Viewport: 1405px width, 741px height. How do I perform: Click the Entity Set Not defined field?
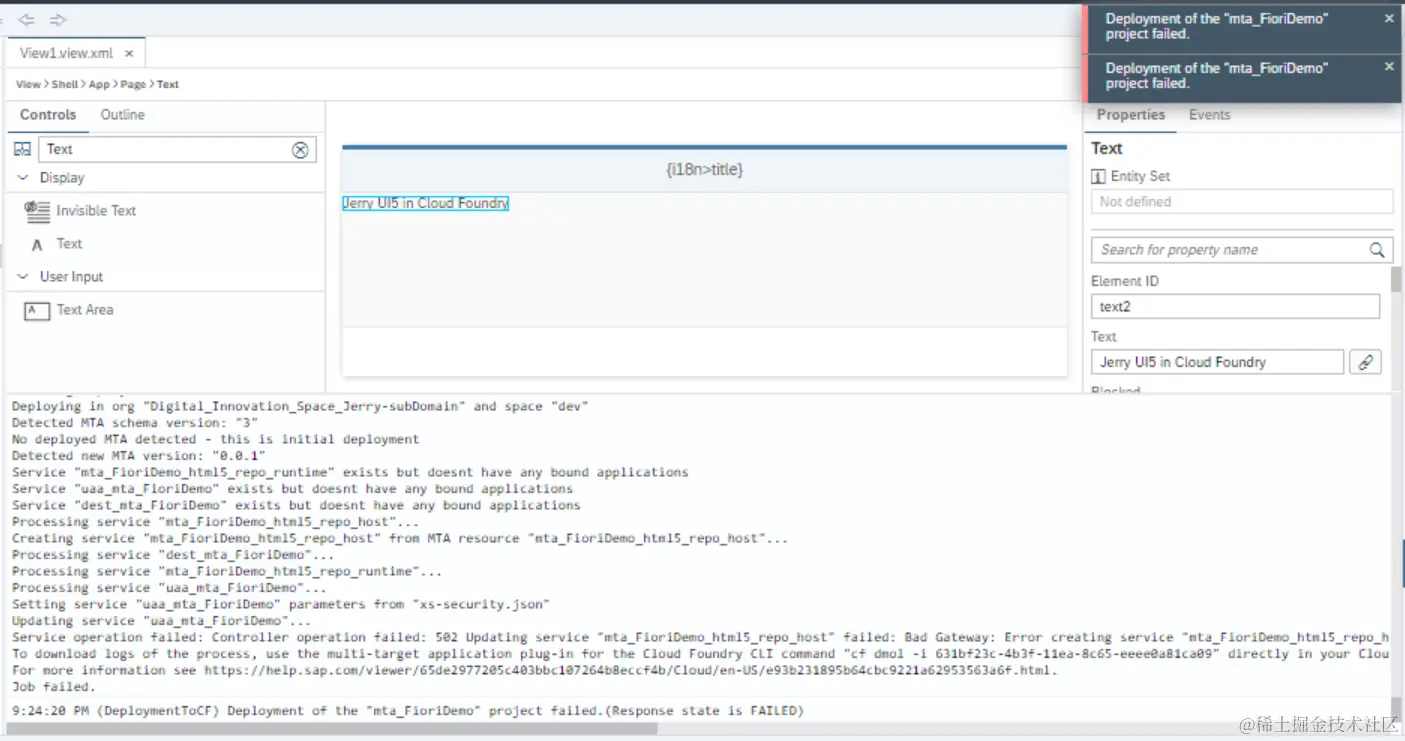coord(1241,202)
